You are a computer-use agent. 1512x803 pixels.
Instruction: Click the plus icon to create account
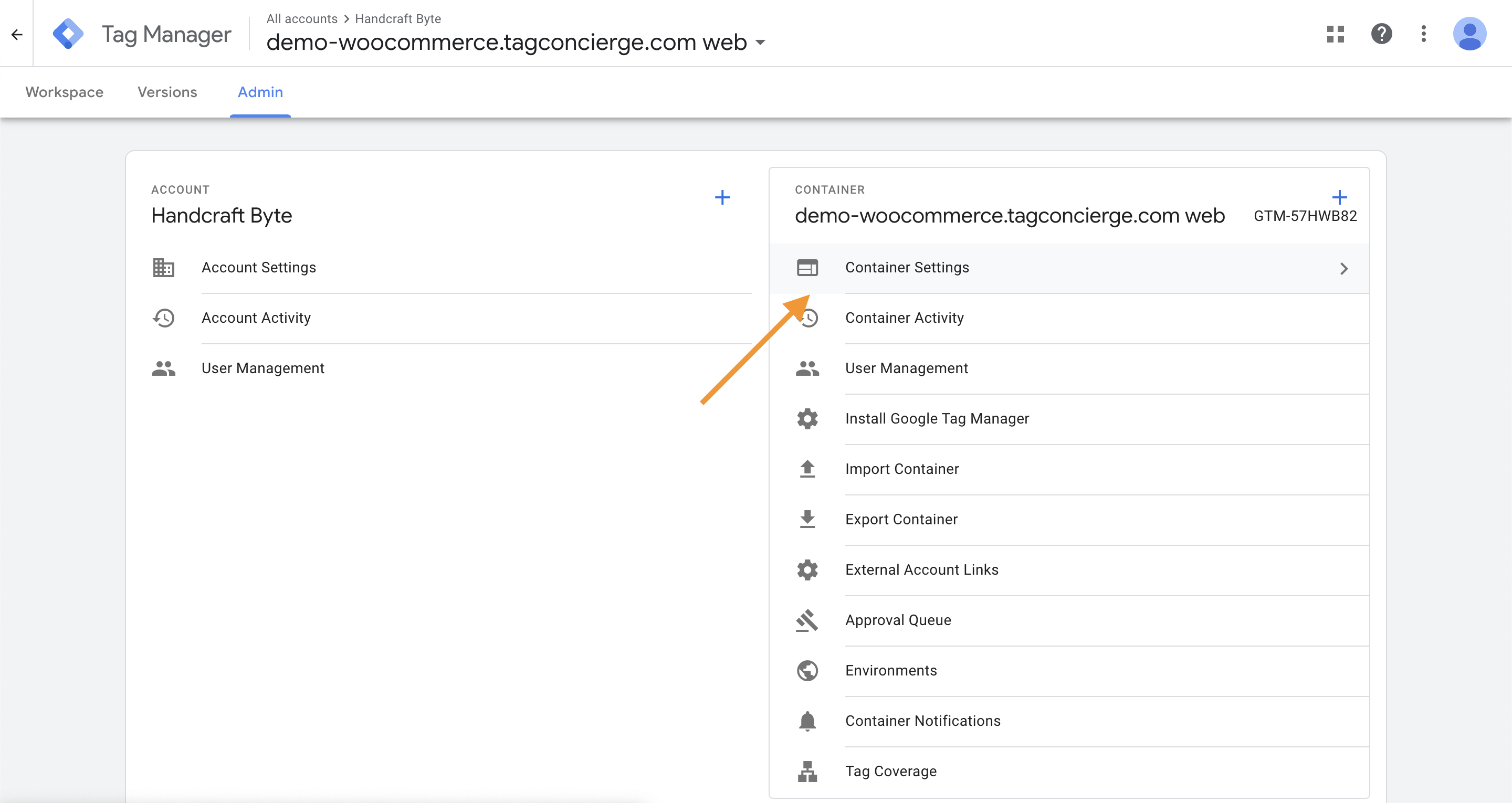[x=722, y=197]
